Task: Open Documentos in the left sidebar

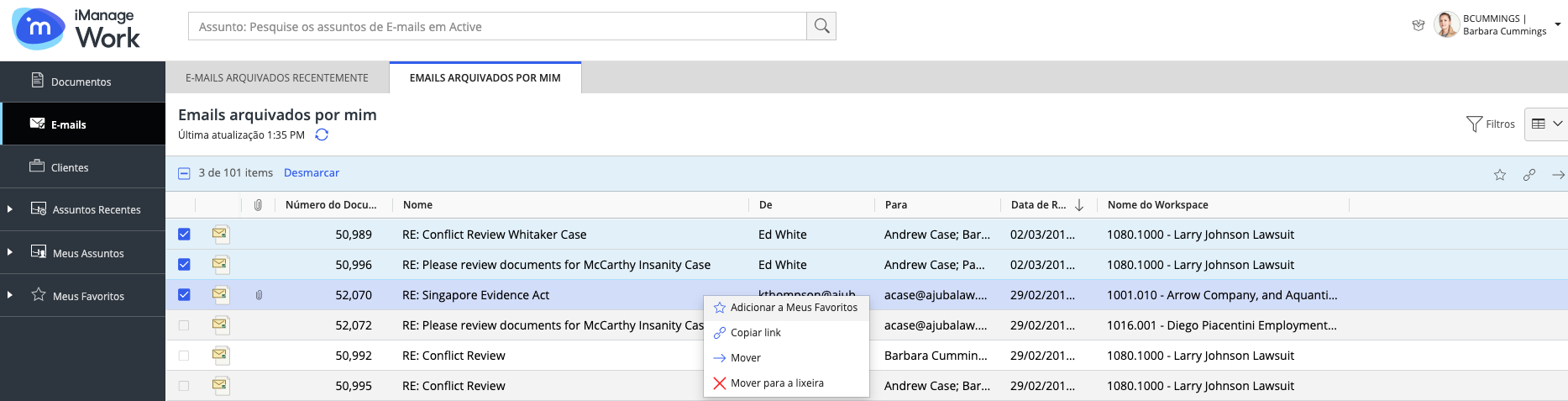Action: (81, 82)
